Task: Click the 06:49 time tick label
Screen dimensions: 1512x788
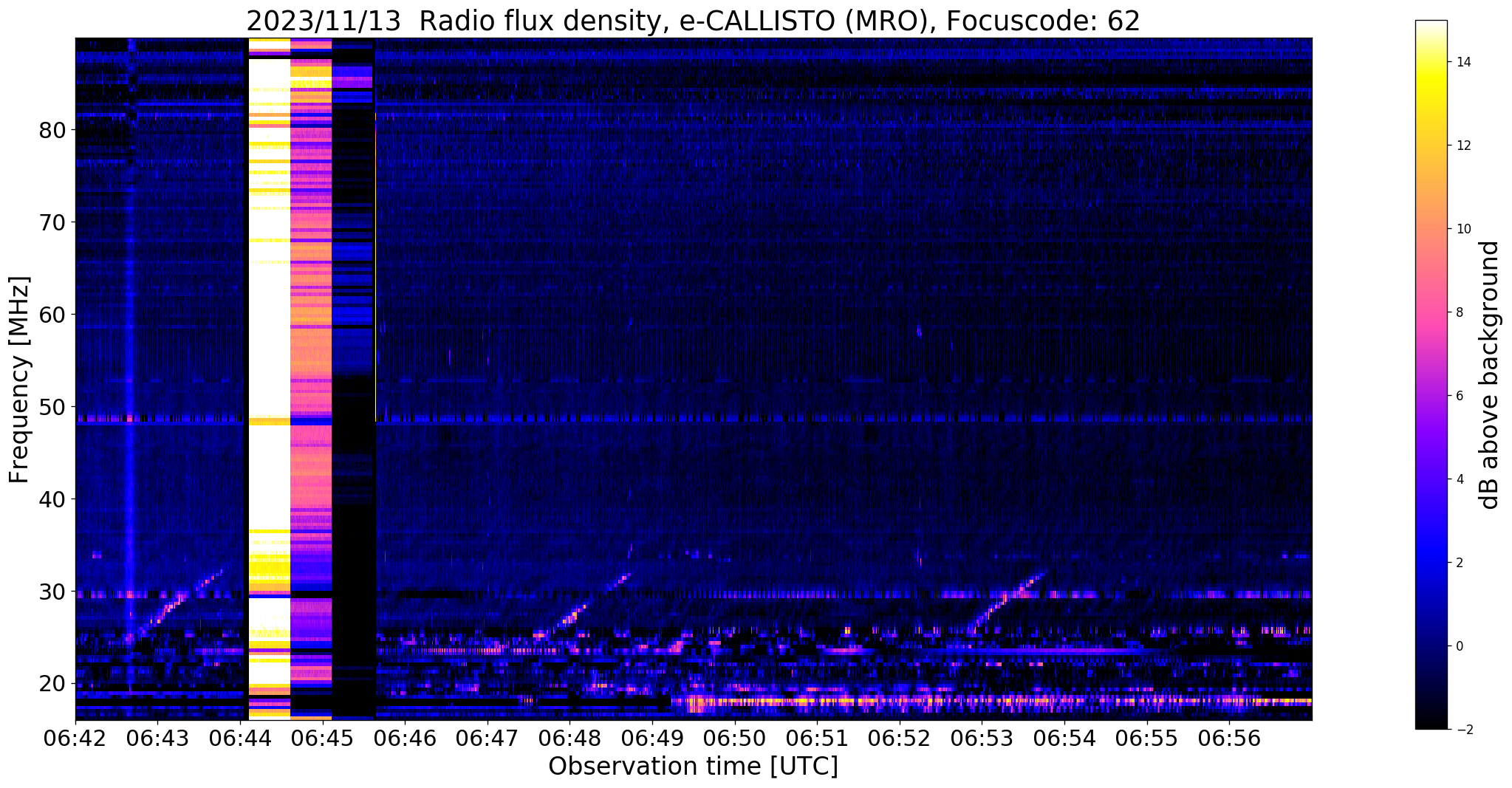Action: (x=652, y=738)
